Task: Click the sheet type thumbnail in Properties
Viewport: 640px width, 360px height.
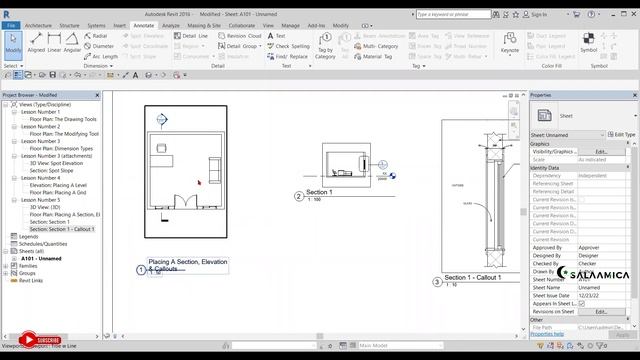Action: click(x=544, y=116)
